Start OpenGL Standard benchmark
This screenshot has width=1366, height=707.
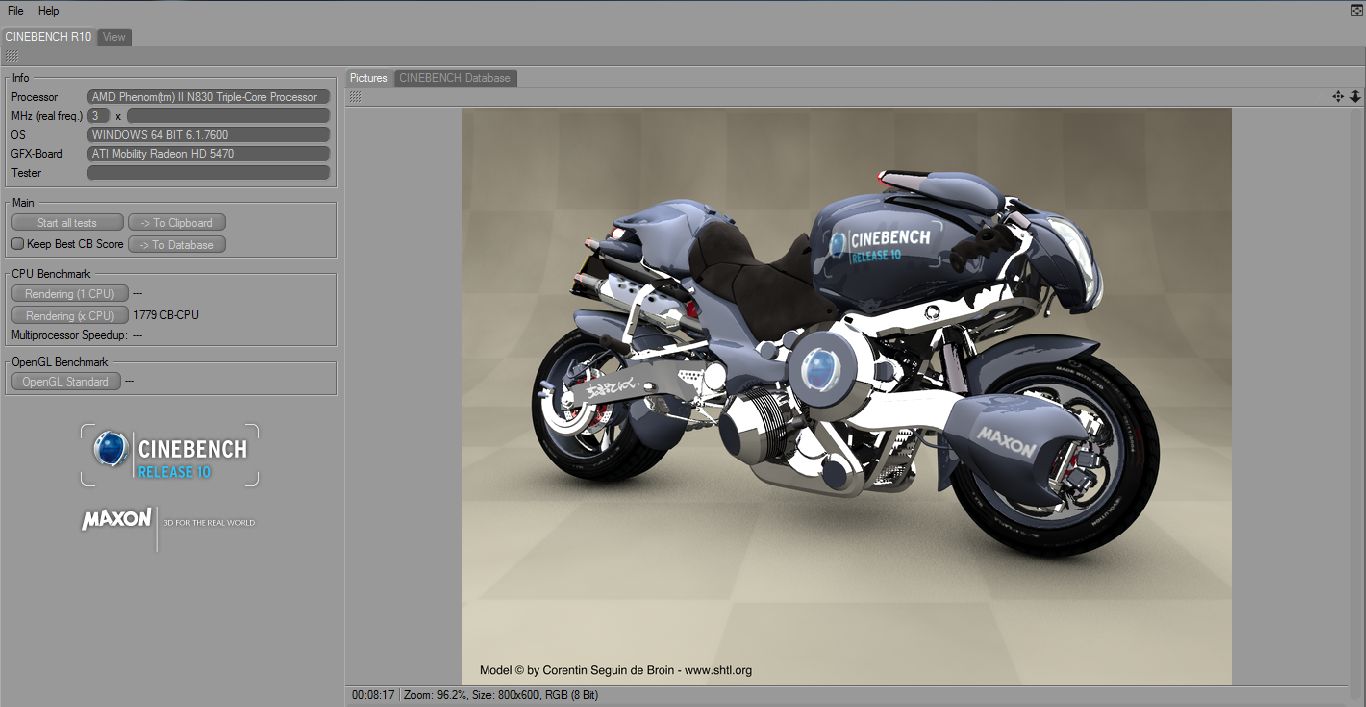click(66, 381)
